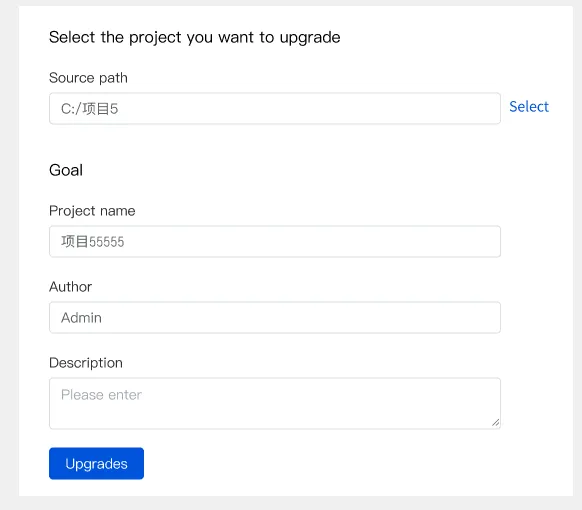Click the blue Upgrades button
The image size is (582, 510).
click(97, 463)
